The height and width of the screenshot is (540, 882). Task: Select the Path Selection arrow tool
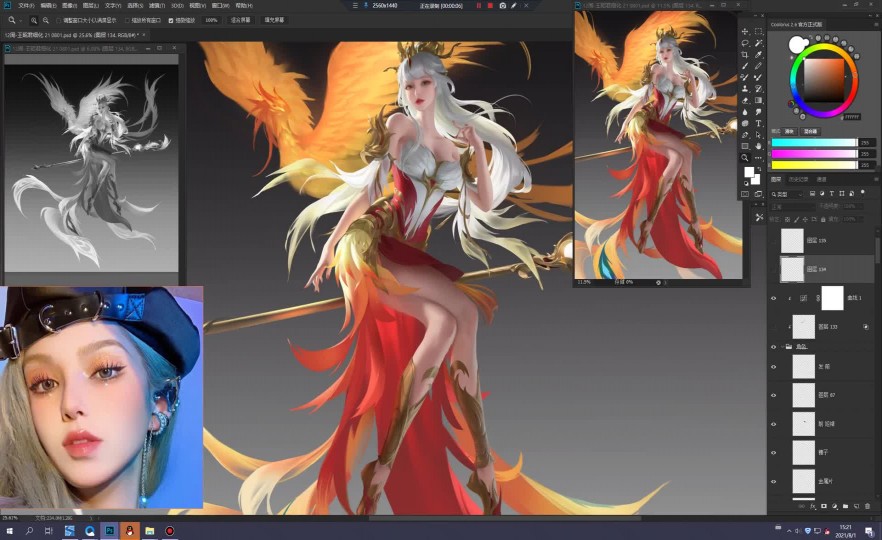coord(758,135)
